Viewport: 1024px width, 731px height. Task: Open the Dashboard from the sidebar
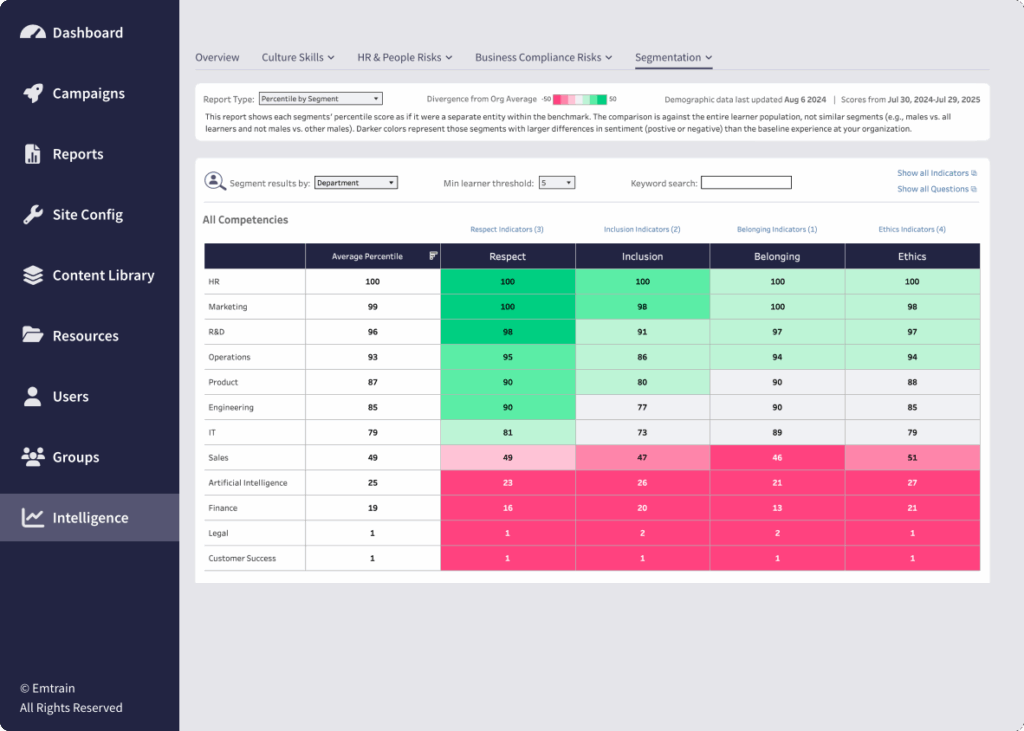33,32
